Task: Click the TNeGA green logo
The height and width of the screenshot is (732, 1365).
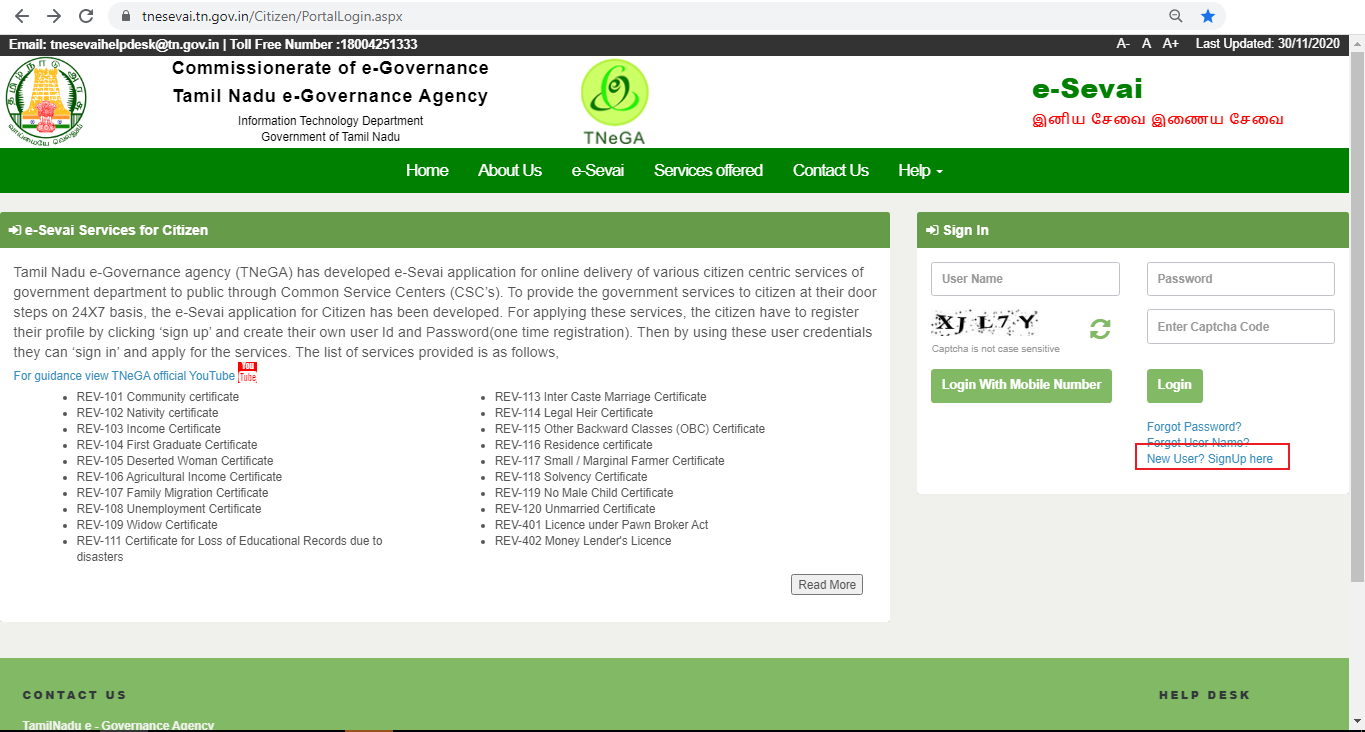Action: point(614,102)
